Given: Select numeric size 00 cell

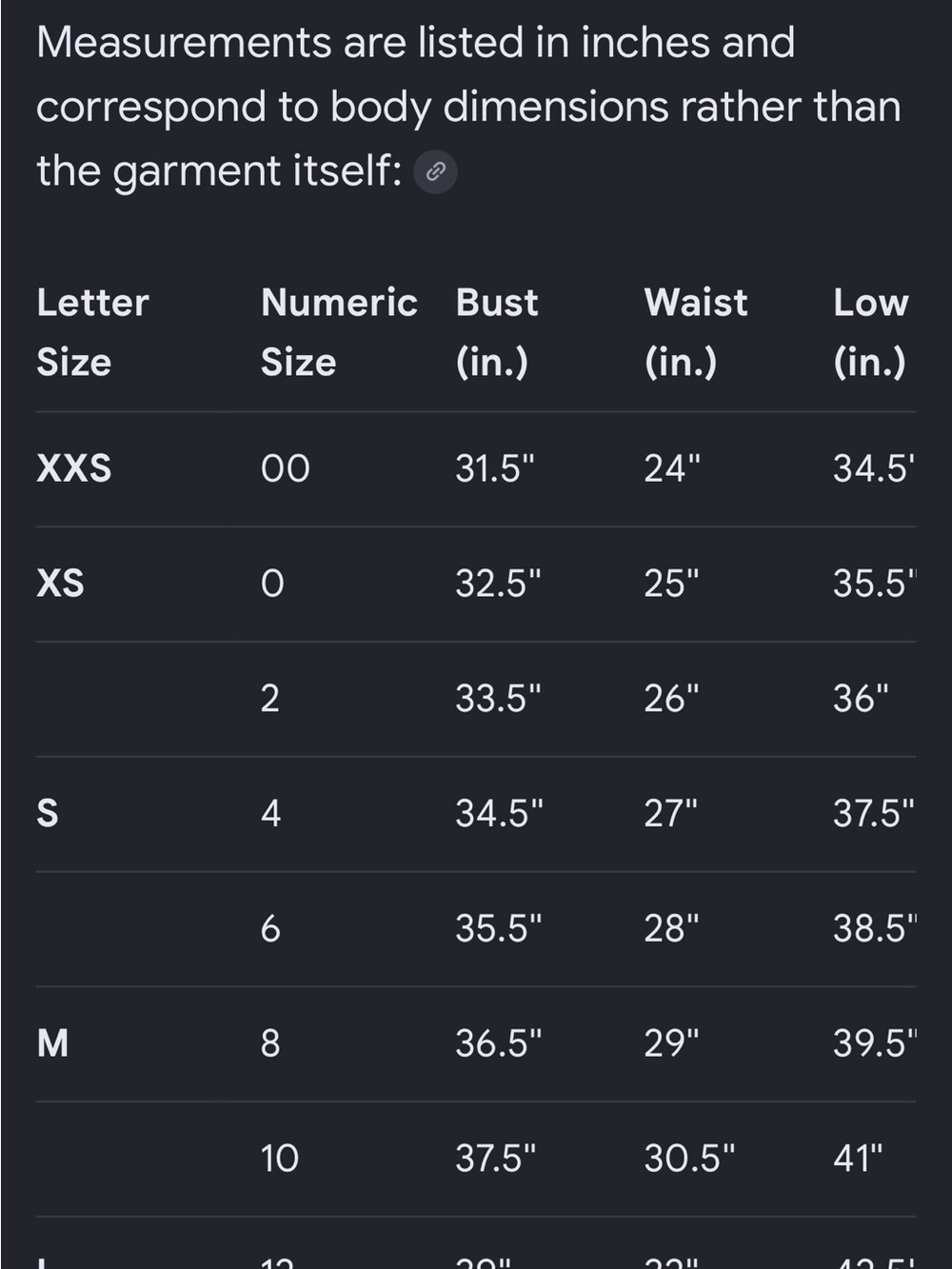Looking at the screenshot, I should (286, 468).
